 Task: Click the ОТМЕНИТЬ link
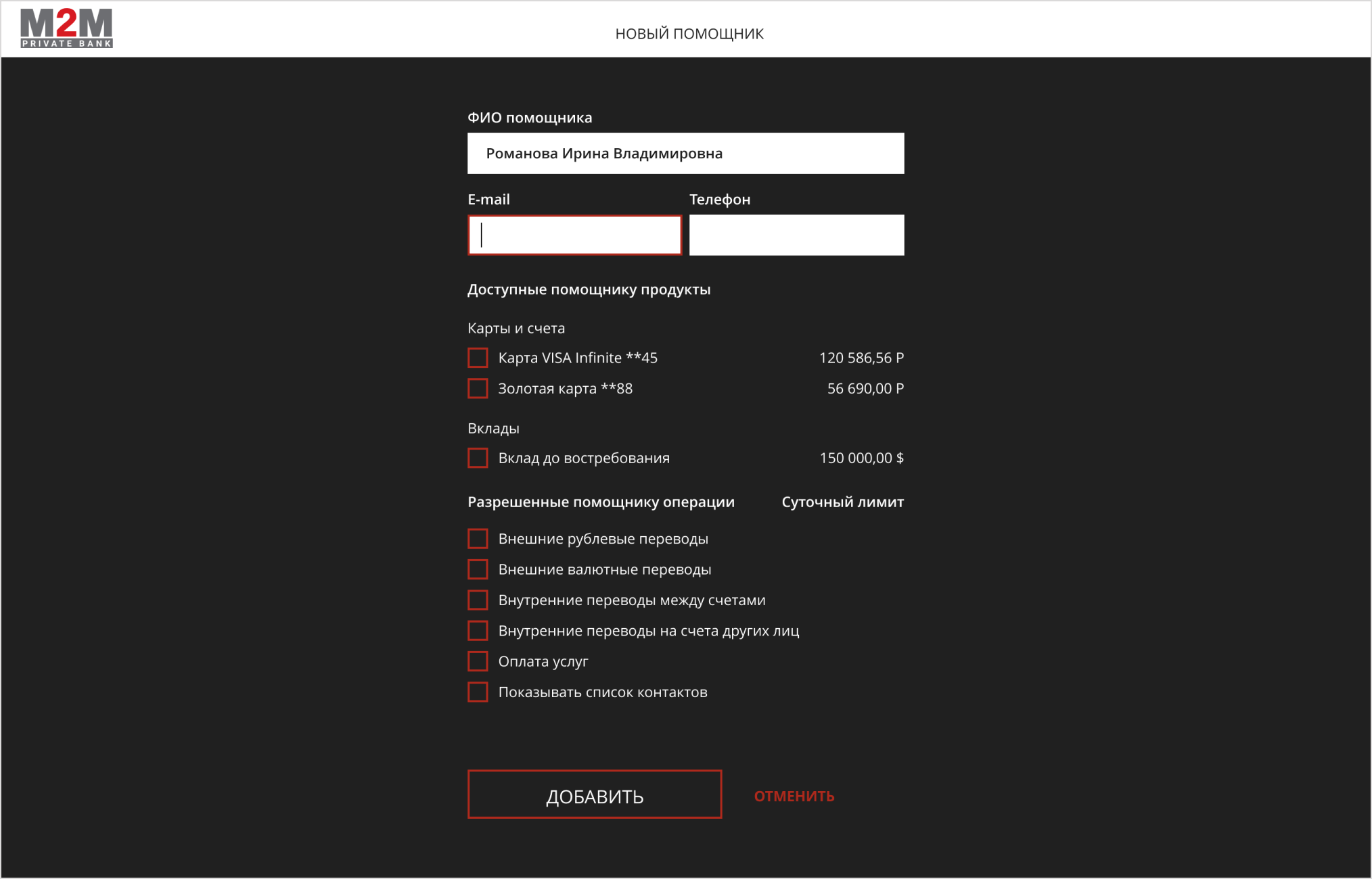[794, 797]
